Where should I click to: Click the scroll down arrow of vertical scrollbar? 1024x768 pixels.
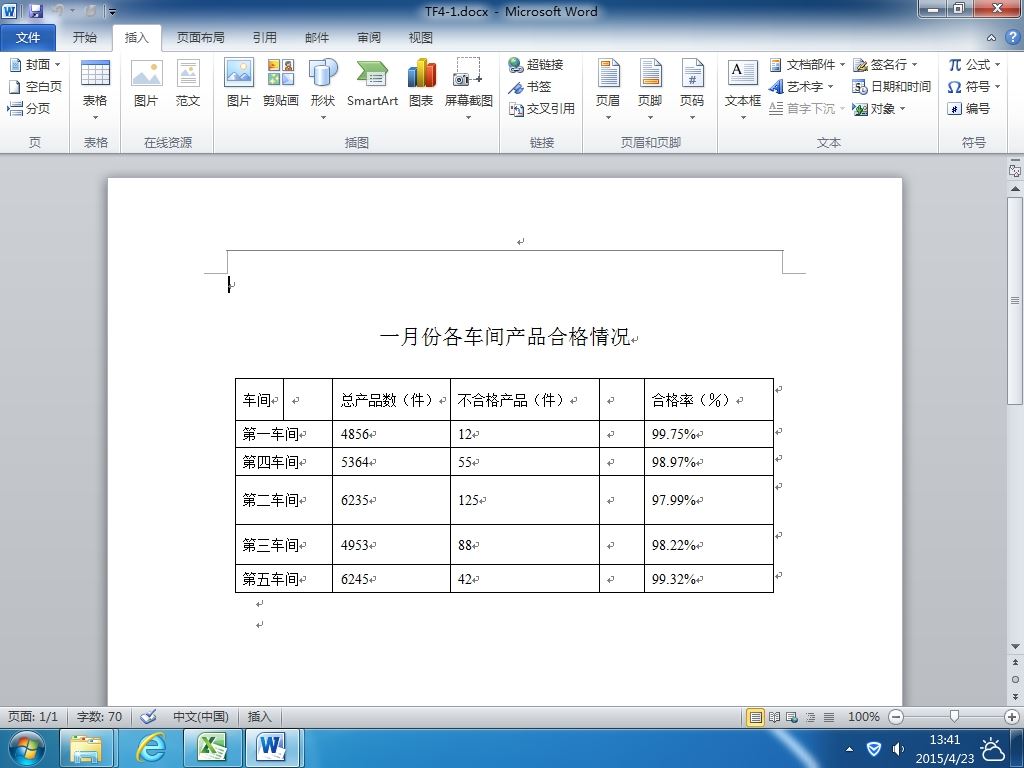coord(1015,647)
